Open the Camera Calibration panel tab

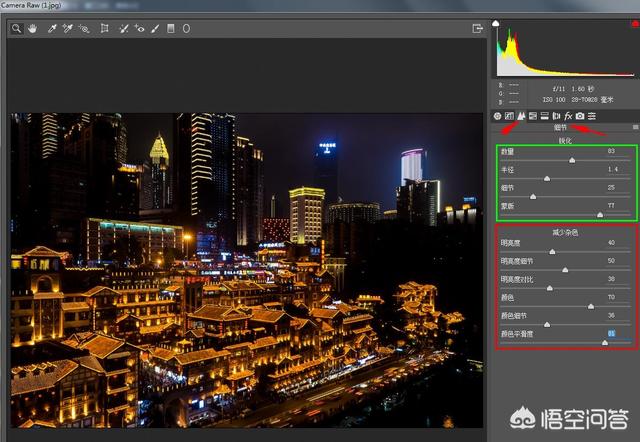580,116
